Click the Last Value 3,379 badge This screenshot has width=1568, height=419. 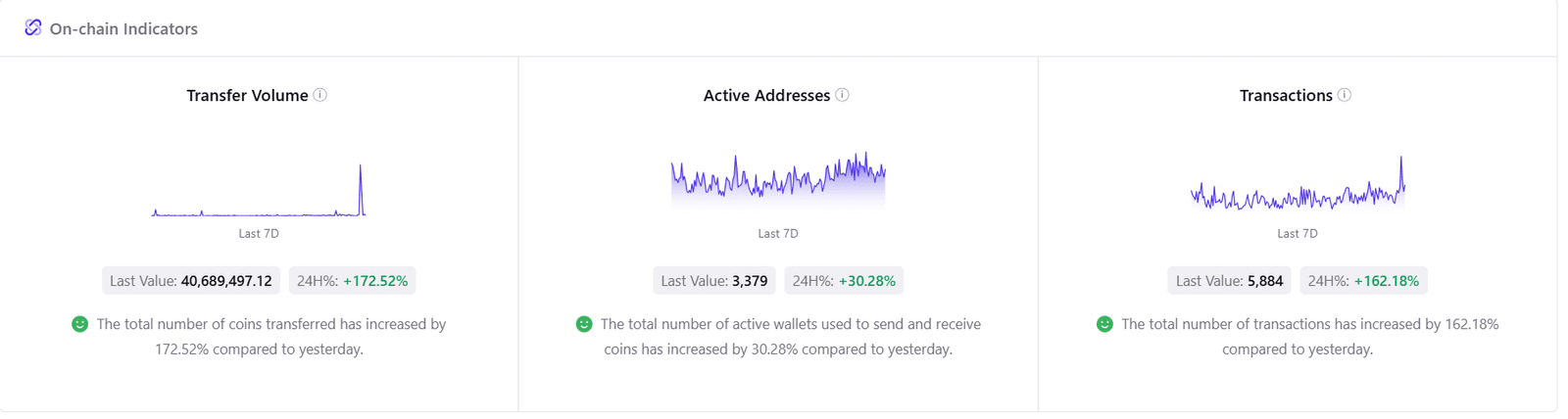tap(714, 281)
